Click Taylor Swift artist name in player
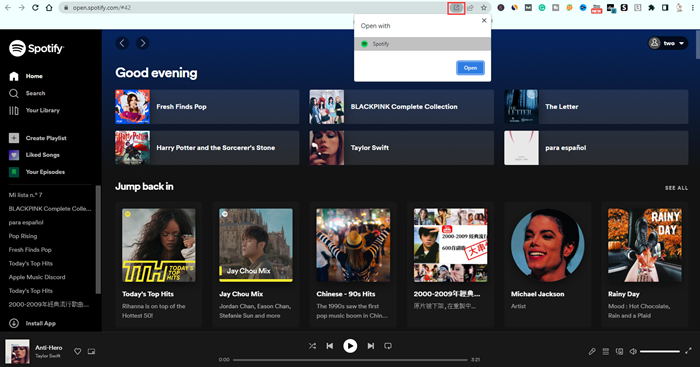700x367 pixels. point(48,356)
